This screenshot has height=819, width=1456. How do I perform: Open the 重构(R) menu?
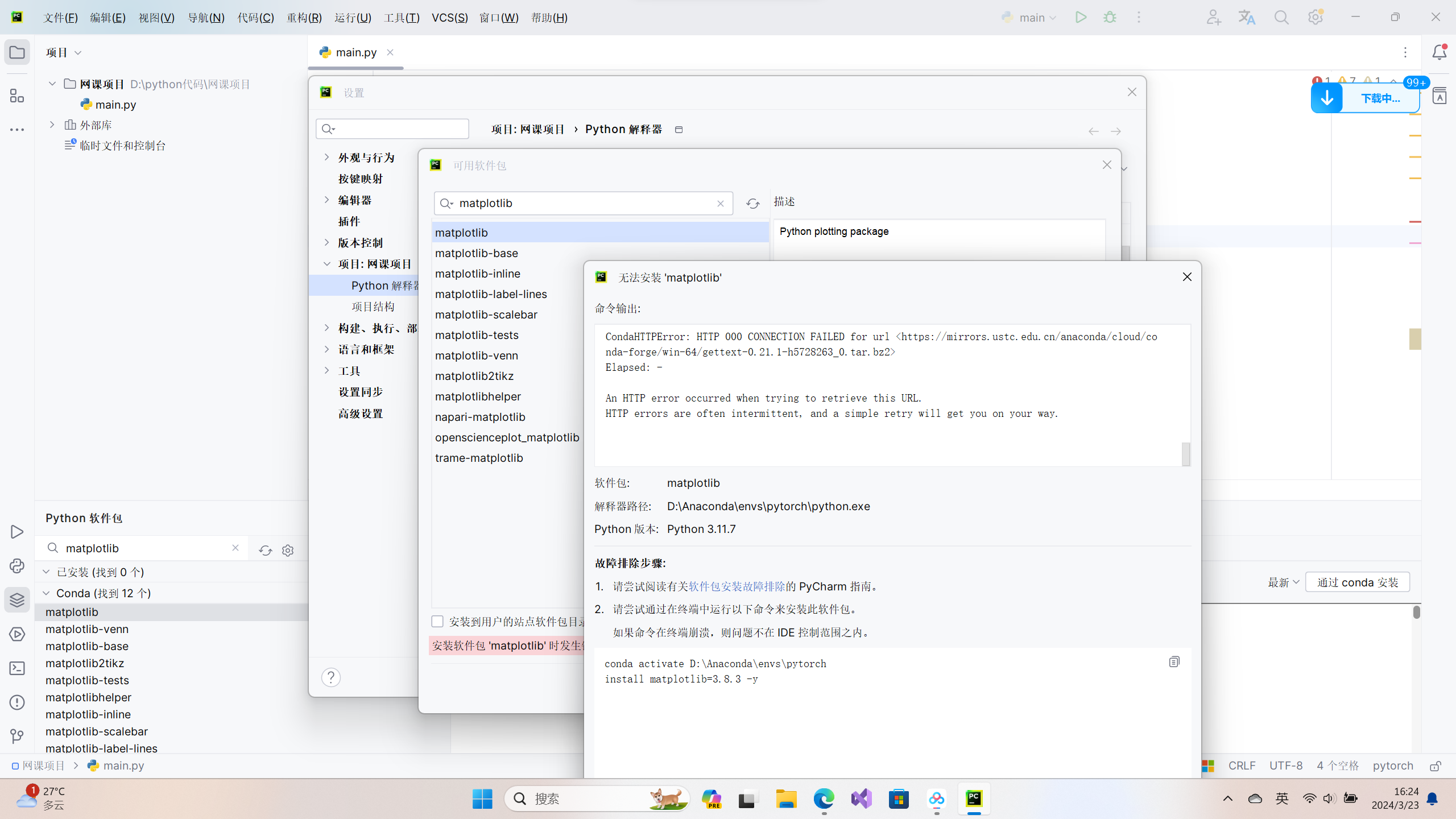[304, 17]
